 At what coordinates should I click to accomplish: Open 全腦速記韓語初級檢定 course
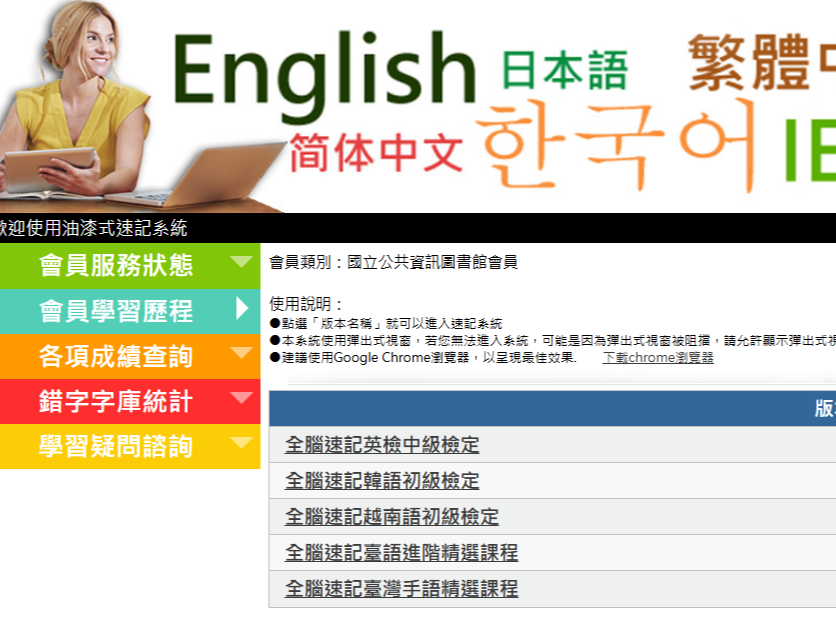coord(382,480)
